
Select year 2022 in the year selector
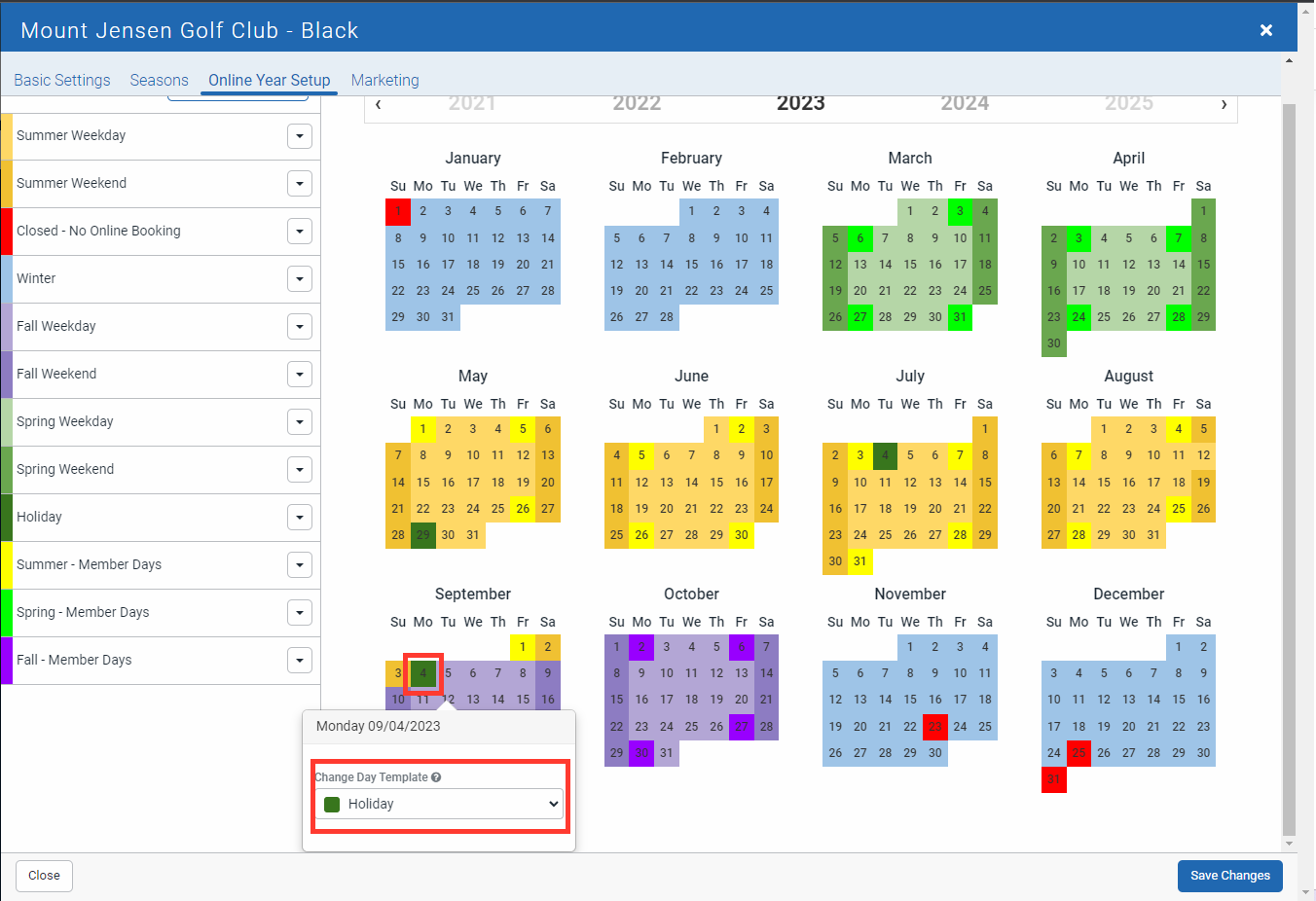(637, 104)
